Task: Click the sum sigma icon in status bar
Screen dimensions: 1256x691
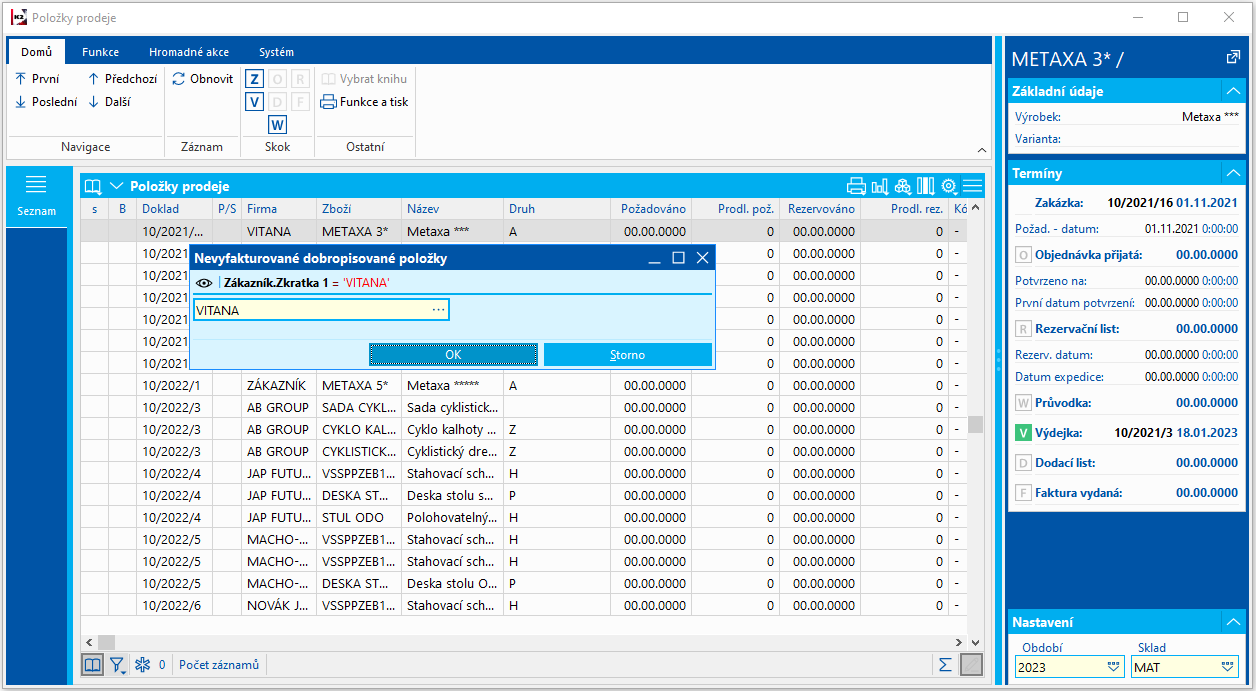Action: click(945, 665)
